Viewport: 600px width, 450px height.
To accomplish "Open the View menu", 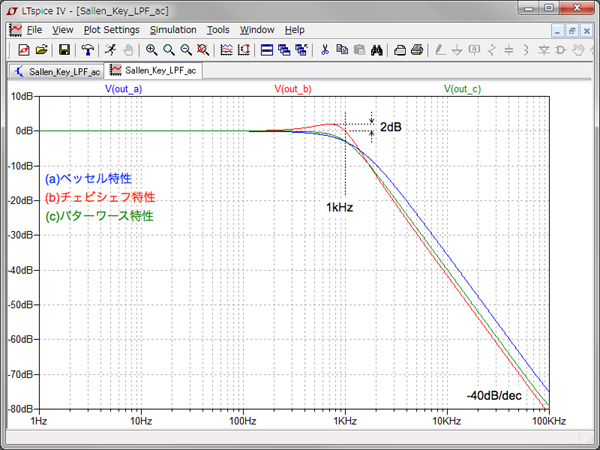I will point(63,30).
